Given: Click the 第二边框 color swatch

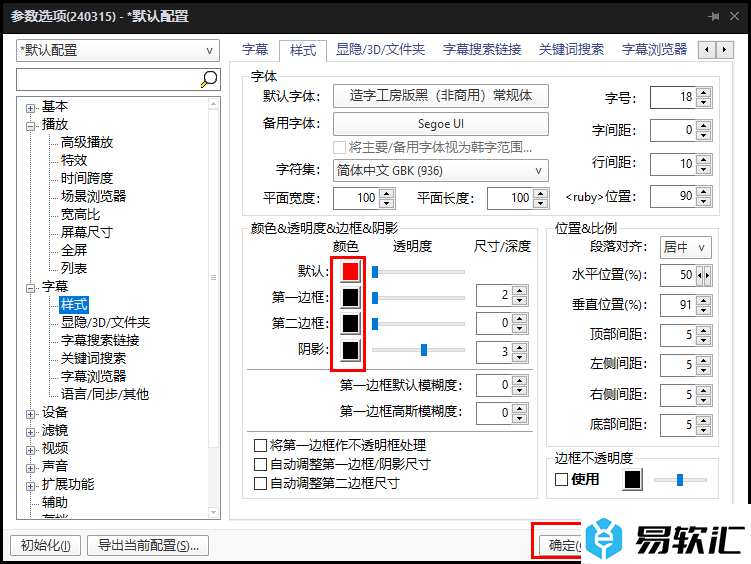Looking at the screenshot, I should pyautogui.click(x=350, y=324).
